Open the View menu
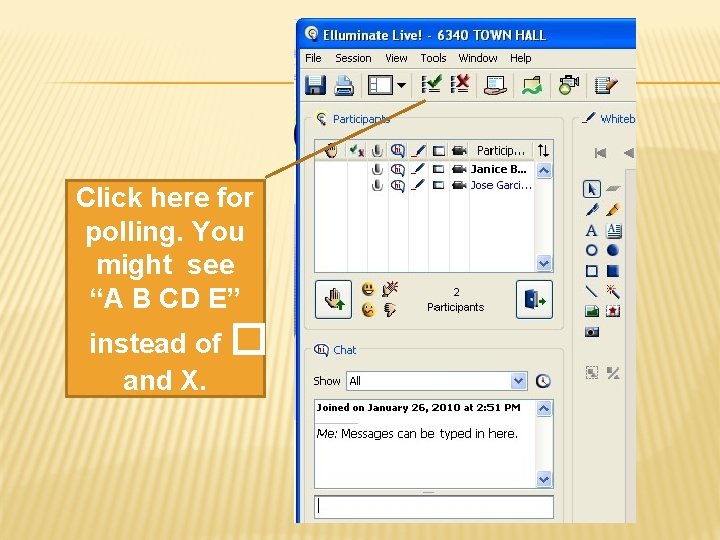 pos(396,58)
